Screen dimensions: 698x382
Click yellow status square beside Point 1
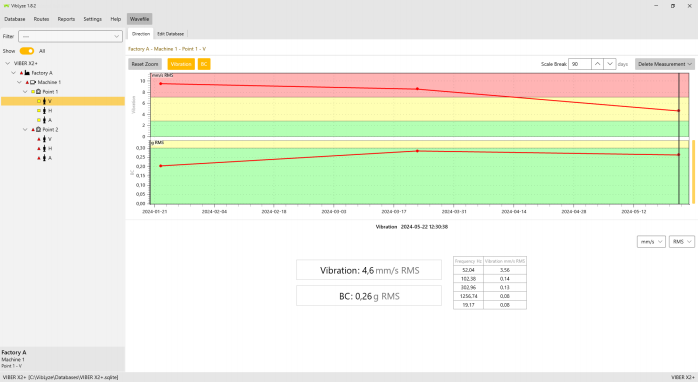[x=33, y=92]
